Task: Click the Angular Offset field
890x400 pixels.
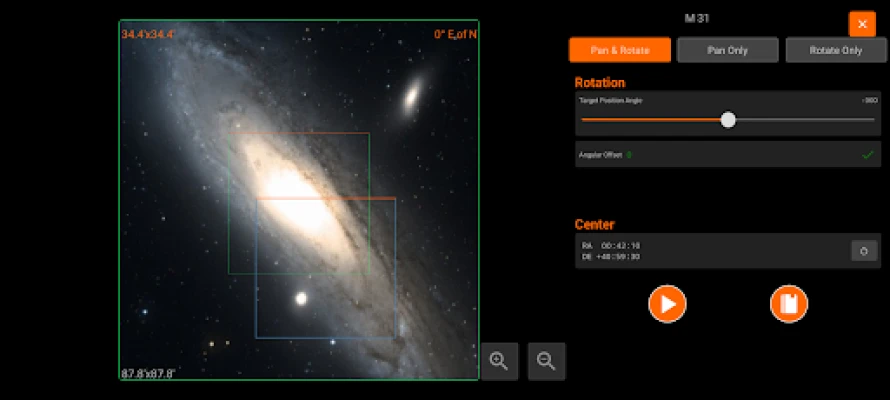Action: (x=728, y=154)
